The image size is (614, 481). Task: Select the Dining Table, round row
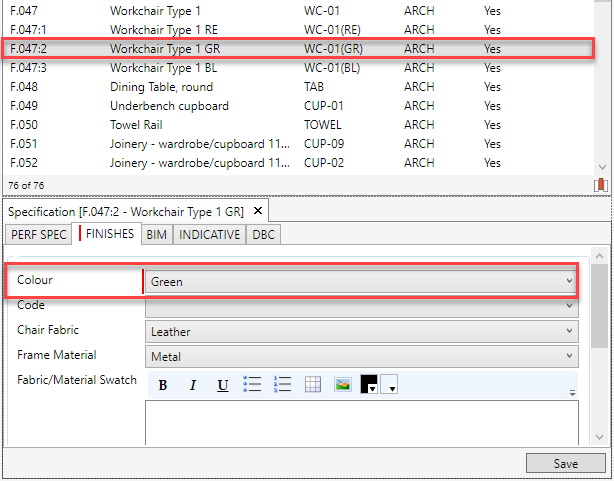(x=160, y=87)
